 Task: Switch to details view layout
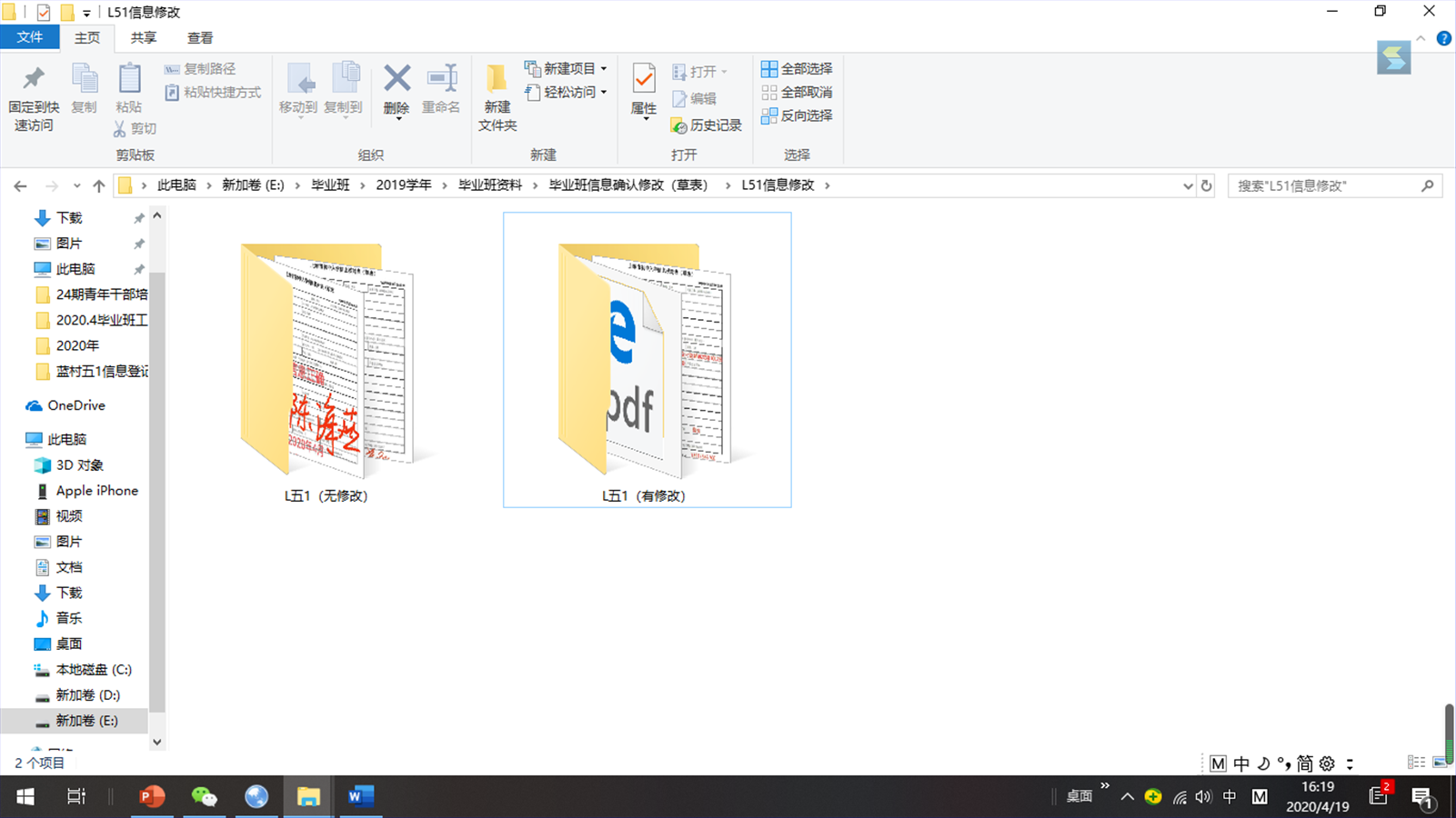pyautogui.click(x=1416, y=763)
